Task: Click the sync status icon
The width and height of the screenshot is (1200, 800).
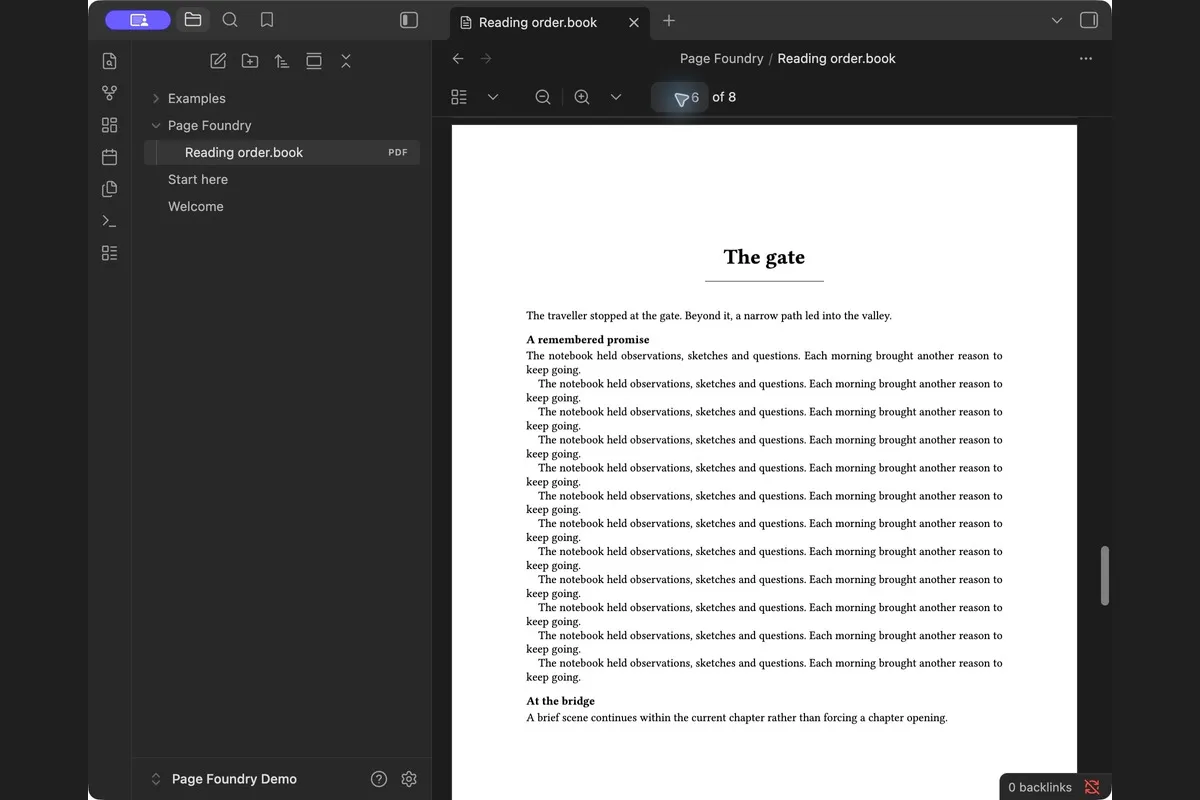Action: point(1092,787)
